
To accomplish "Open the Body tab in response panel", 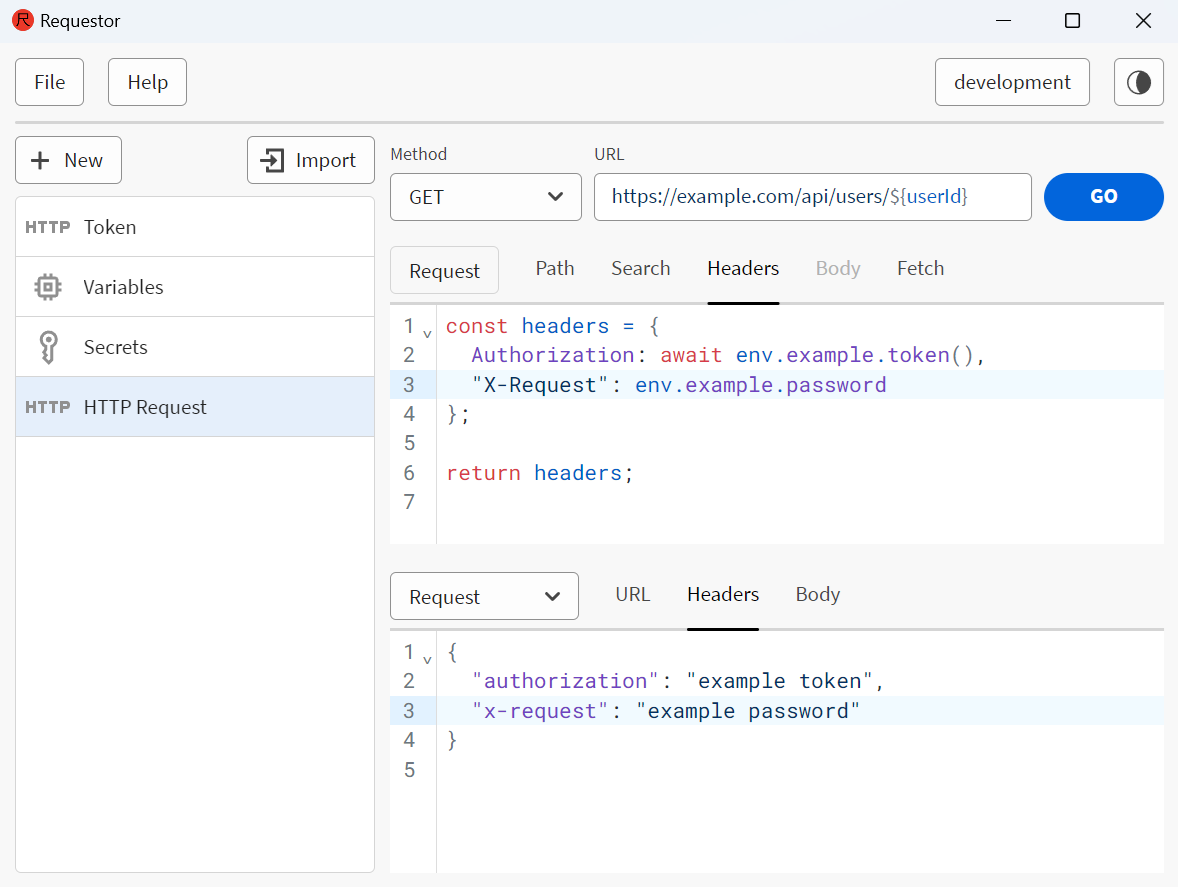I will [x=817, y=594].
